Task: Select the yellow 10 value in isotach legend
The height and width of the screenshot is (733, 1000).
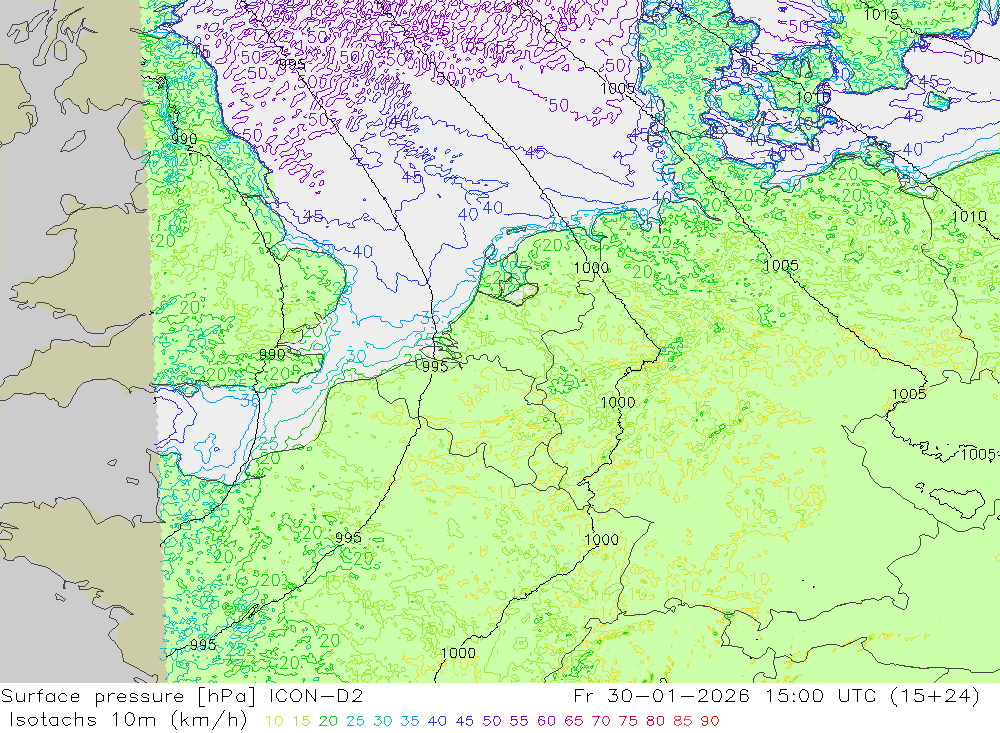Action: (x=274, y=721)
